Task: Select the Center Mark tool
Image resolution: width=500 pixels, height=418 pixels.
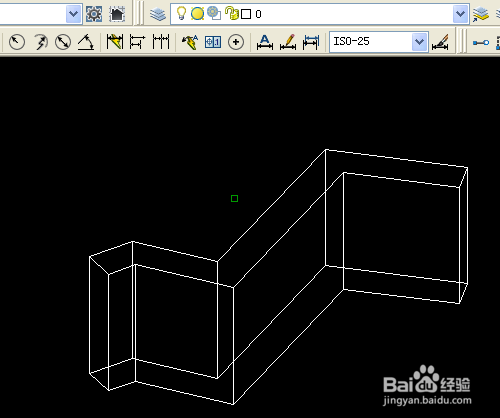Action: 236,42
